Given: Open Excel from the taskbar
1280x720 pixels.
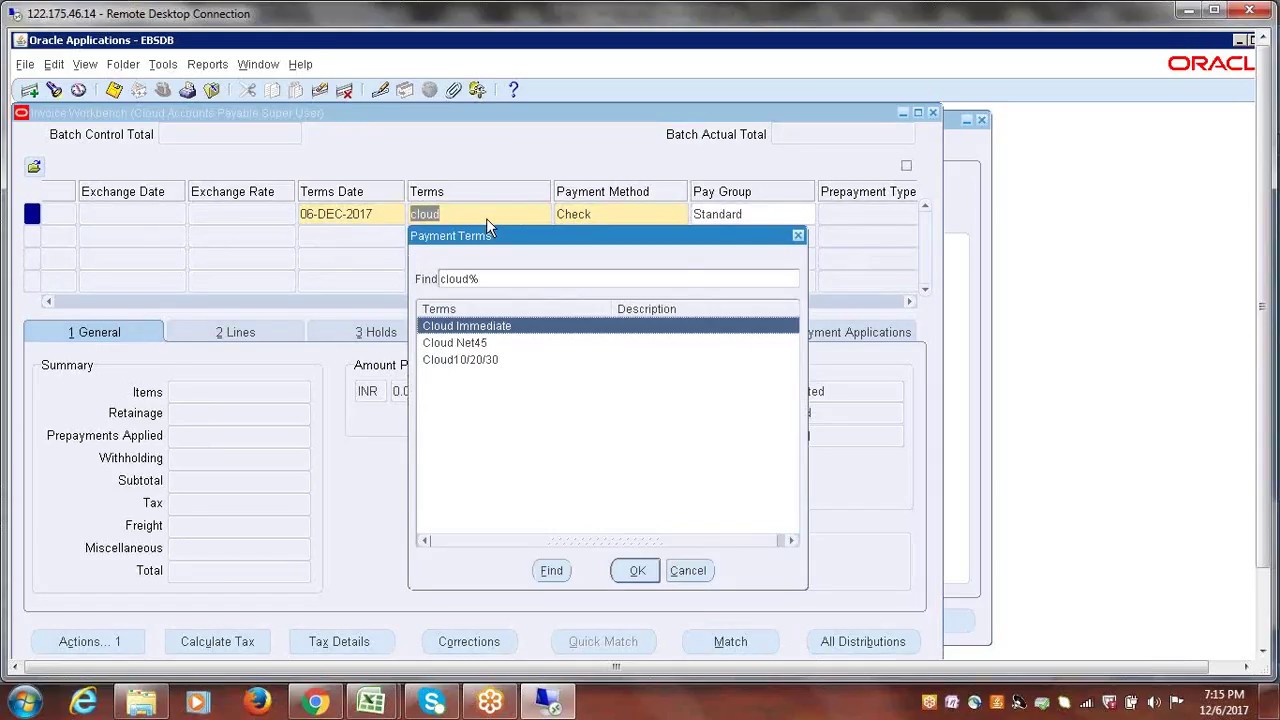Looking at the screenshot, I should point(372,701).
